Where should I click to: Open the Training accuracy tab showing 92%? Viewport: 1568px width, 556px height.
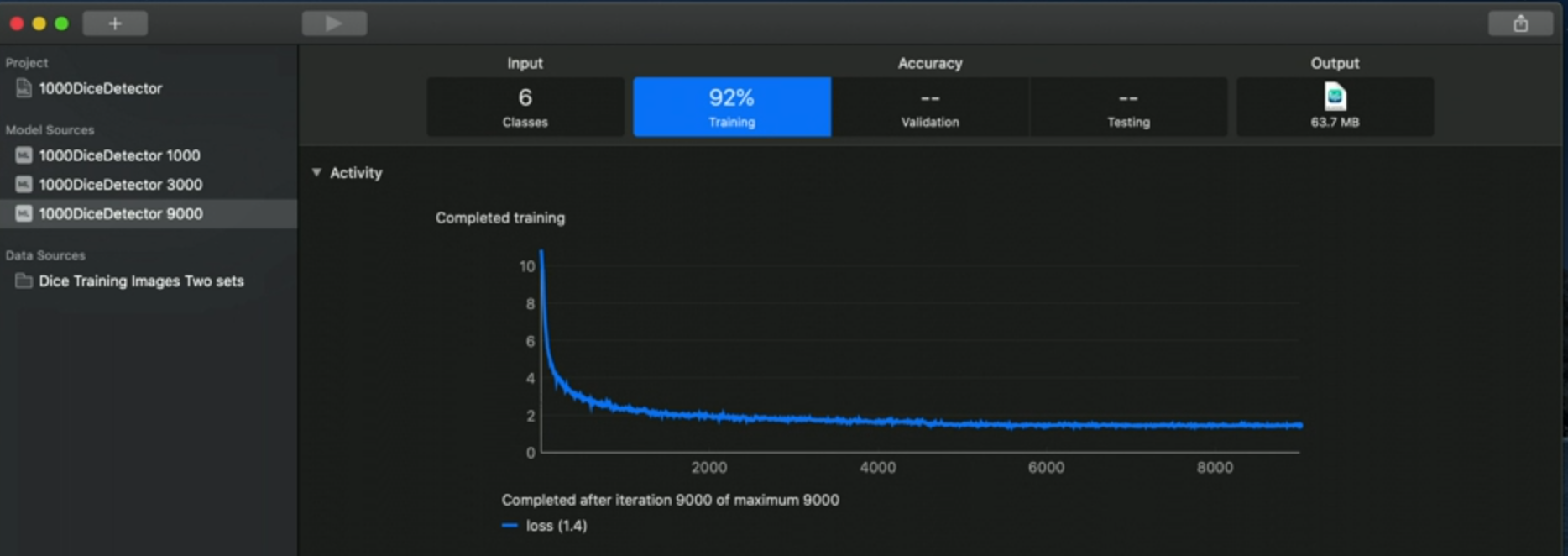[731, 107]
